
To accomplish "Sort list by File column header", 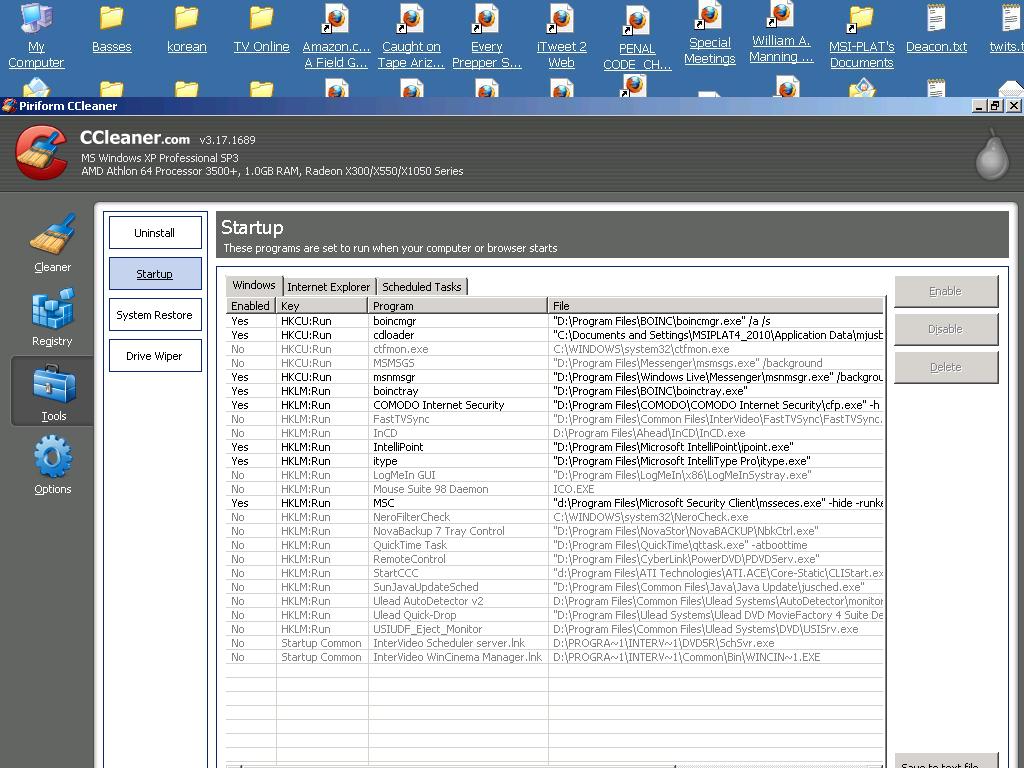I will 716,306.
